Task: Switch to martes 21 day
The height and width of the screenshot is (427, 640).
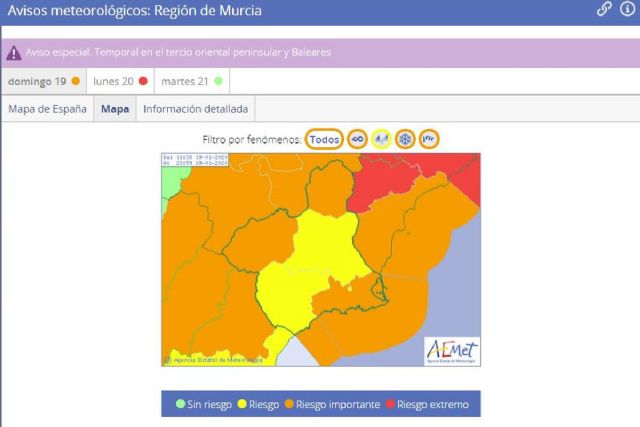Action: pyautogui.click(x=192, y=81)
